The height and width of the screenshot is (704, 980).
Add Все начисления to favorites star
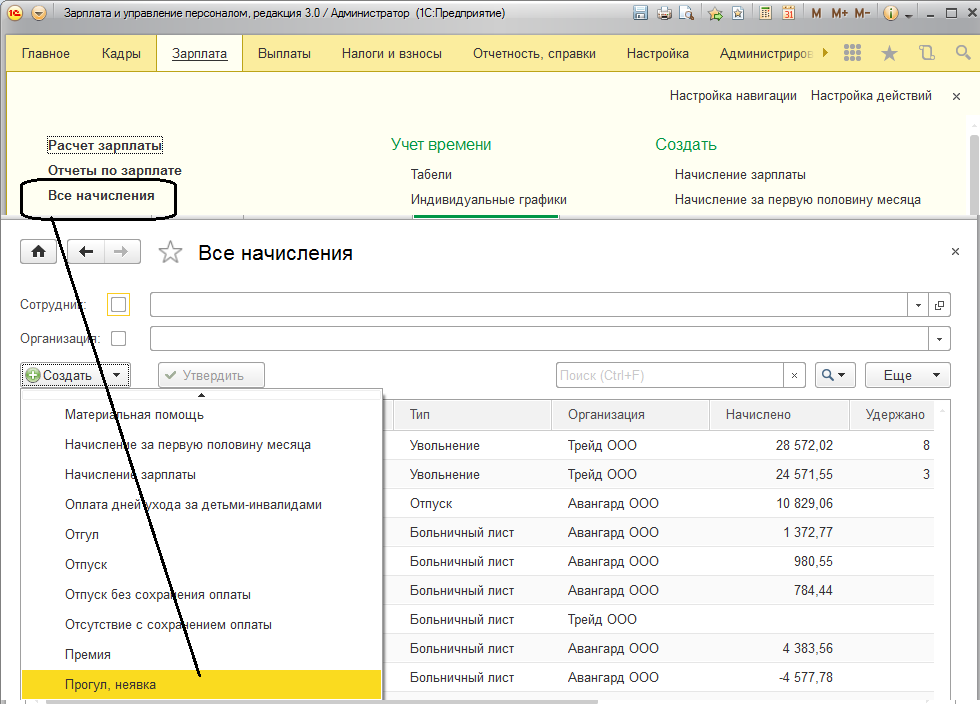171,253
